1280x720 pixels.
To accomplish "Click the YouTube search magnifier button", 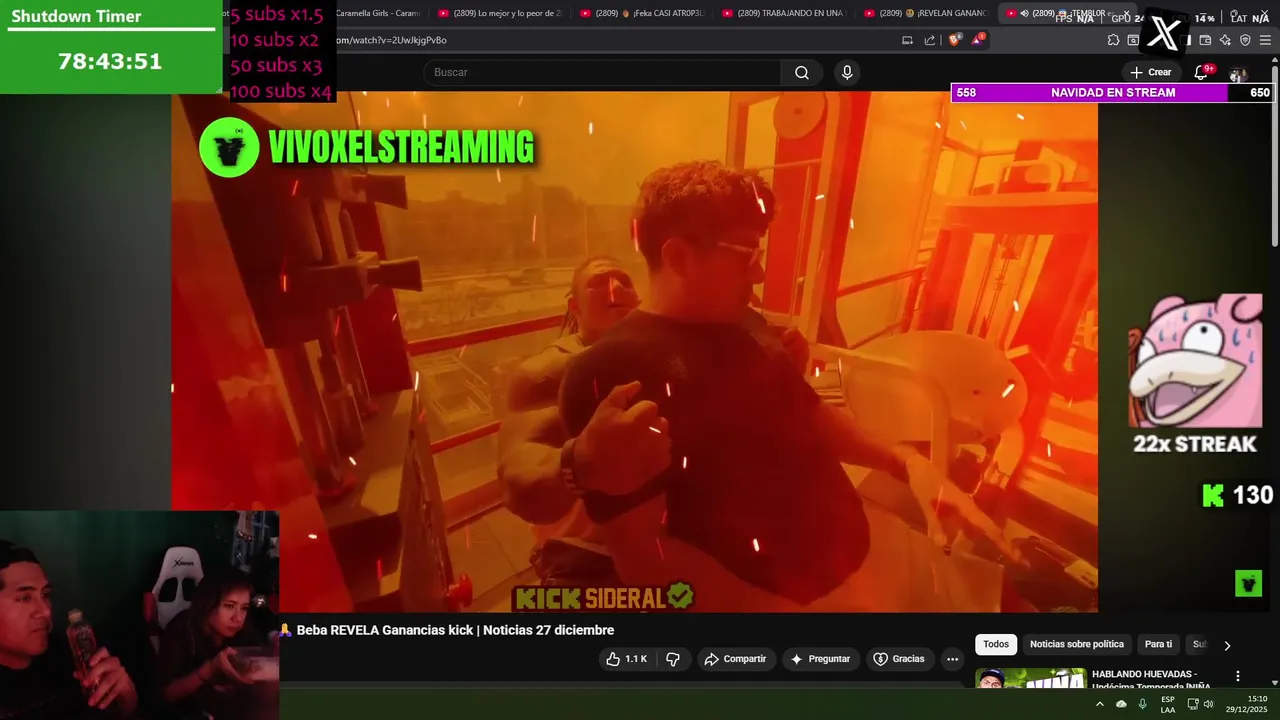I will tap(802, 72).
